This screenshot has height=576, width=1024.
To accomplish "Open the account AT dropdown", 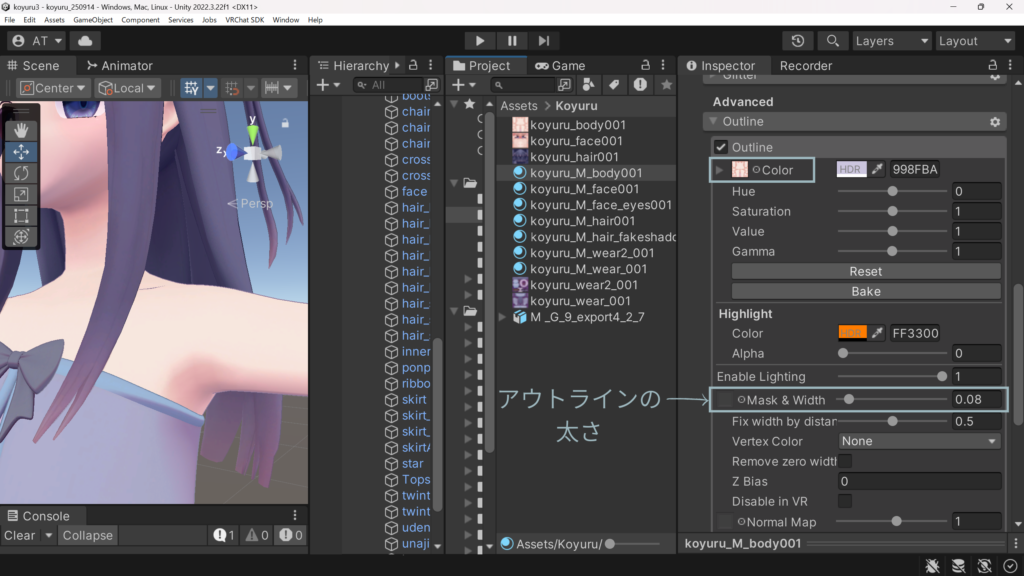I will [37, 40].
